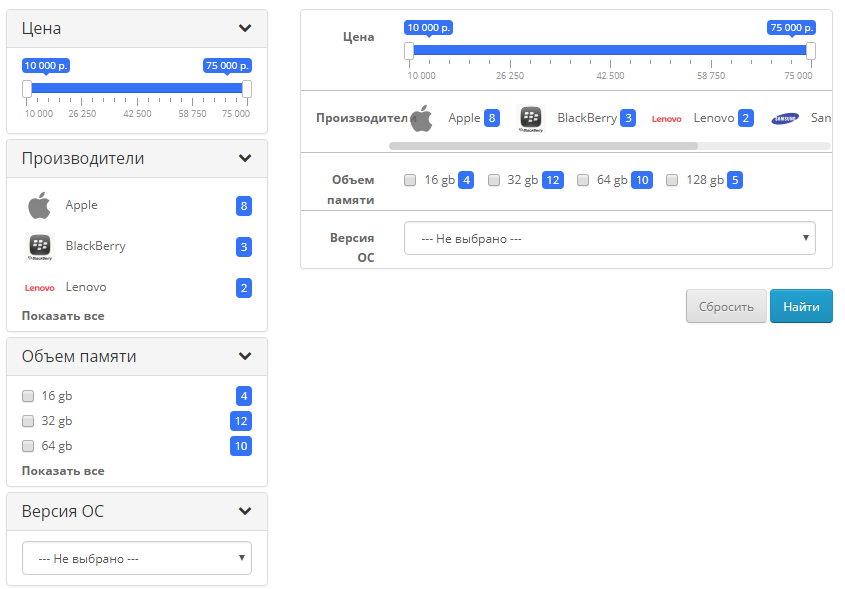845x589 pixels.
Task: Click 32 gb count badge 12 in left panel
Action: click(241, 421)
